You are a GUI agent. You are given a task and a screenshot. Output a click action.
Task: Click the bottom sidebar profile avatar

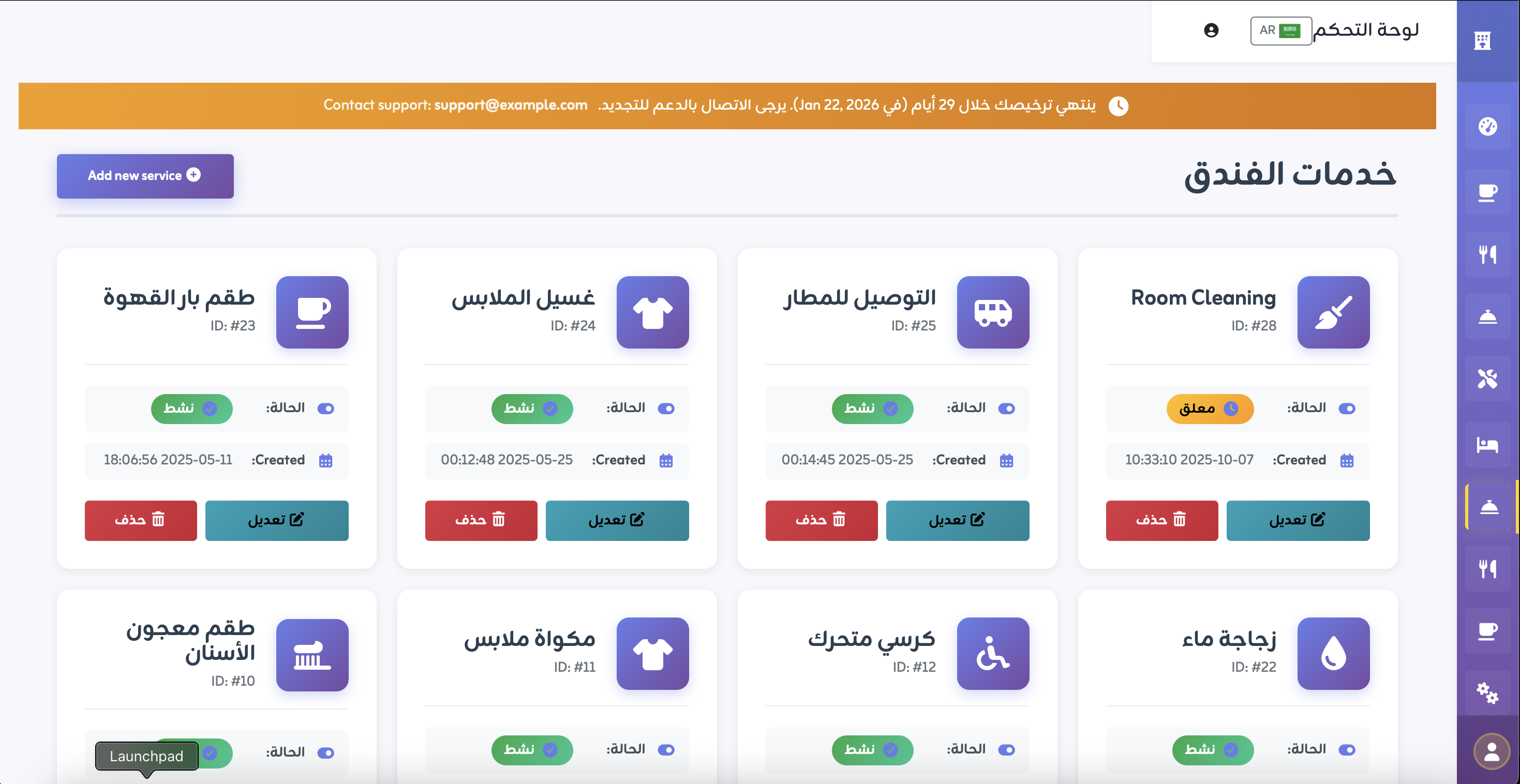[x=1491, y=750]
